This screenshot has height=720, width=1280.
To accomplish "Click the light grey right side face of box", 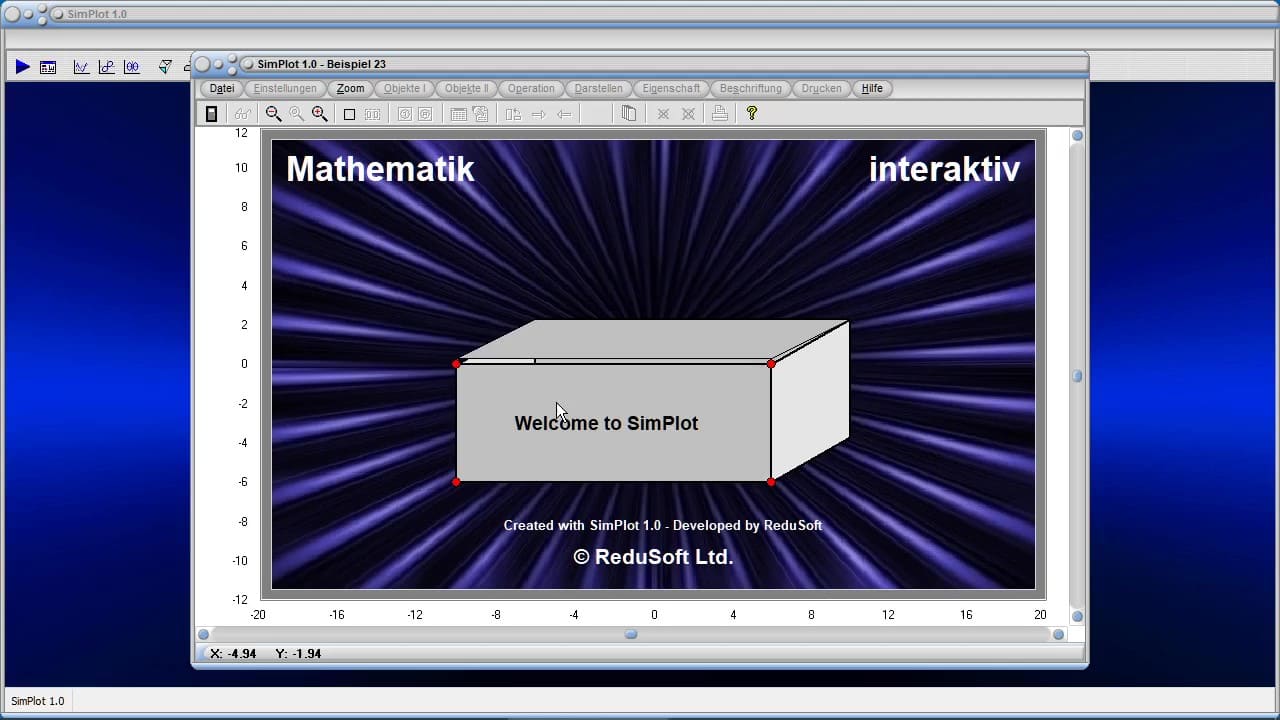I will [x=810, y=400].
